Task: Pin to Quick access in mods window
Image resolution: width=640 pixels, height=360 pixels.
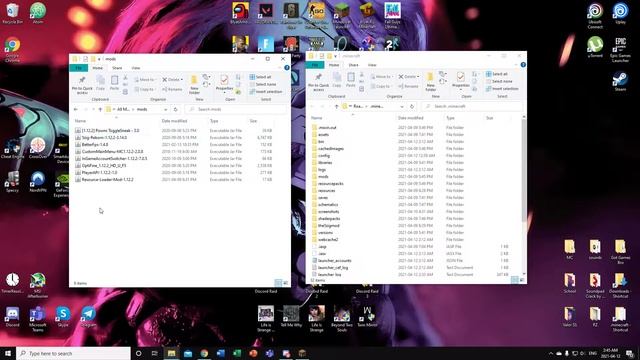Action: (x=82, y=84)
